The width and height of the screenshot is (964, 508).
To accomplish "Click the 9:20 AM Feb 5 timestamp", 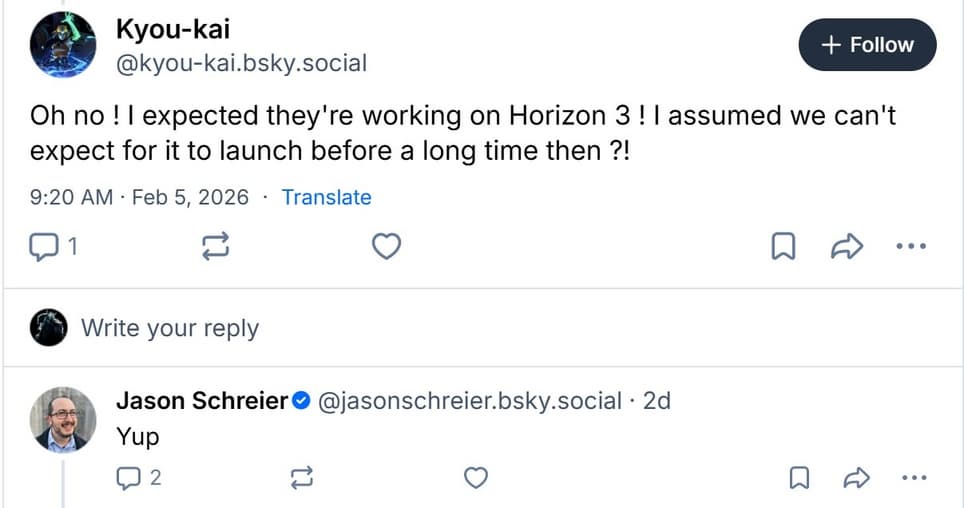I will pos(139,197).
